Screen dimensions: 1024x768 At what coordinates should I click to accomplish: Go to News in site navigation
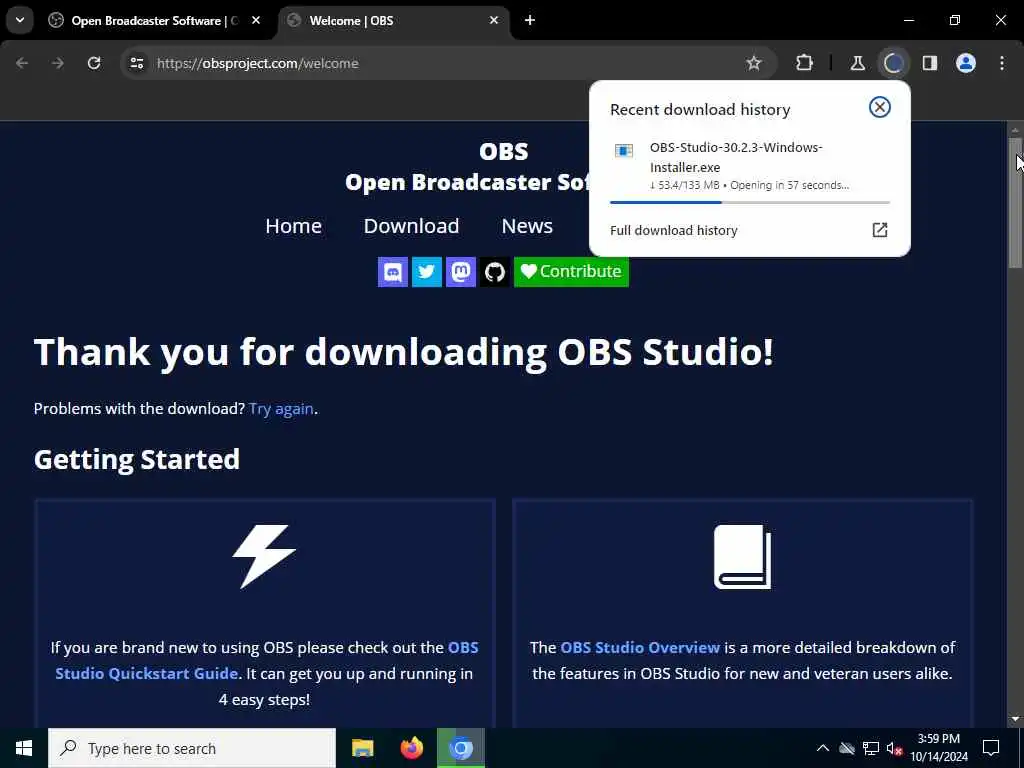point(527,226)
